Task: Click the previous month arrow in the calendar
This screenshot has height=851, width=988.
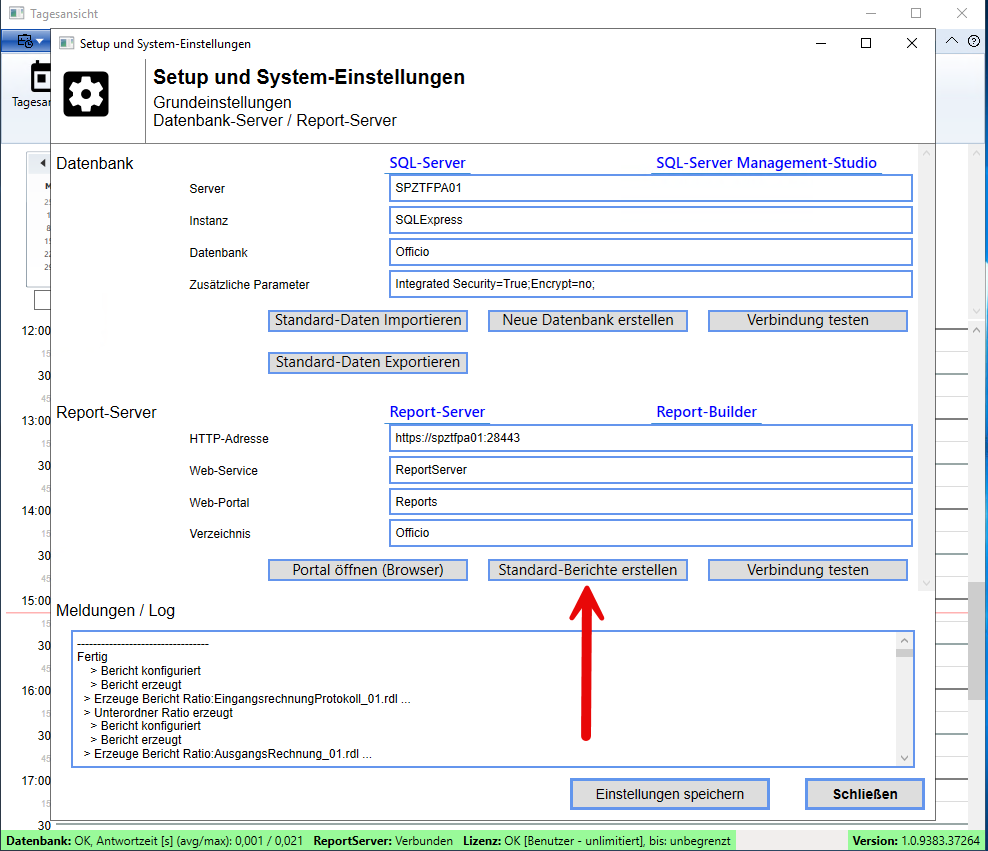Action: 43,163
